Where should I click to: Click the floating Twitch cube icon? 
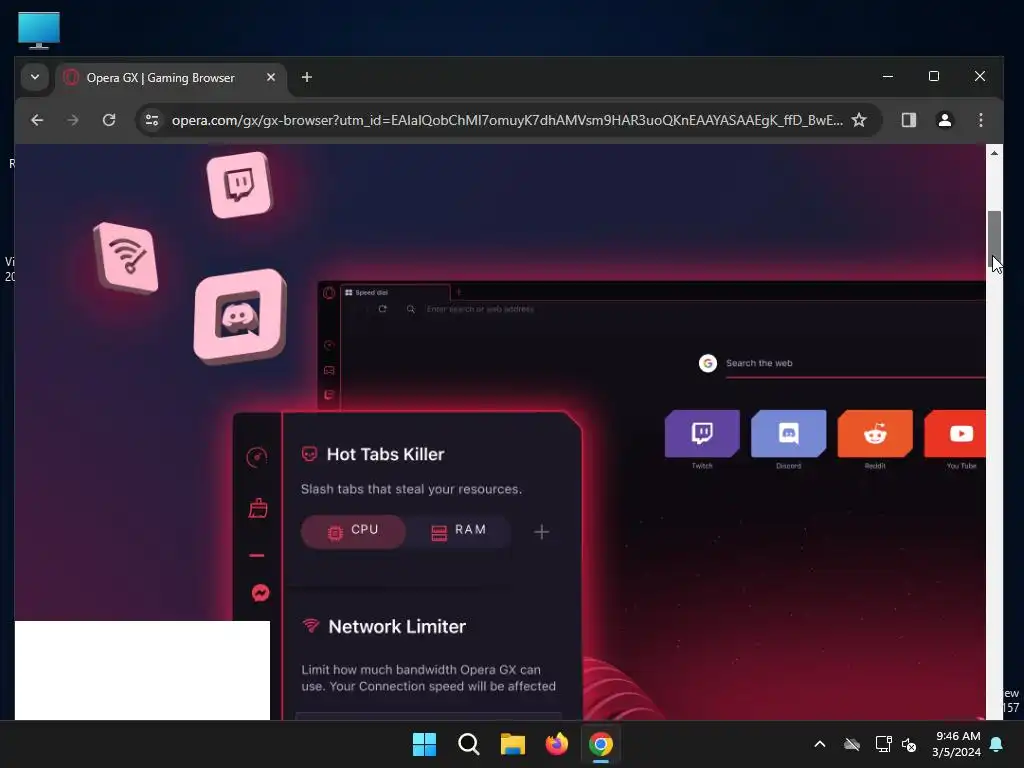coord(239,185)
